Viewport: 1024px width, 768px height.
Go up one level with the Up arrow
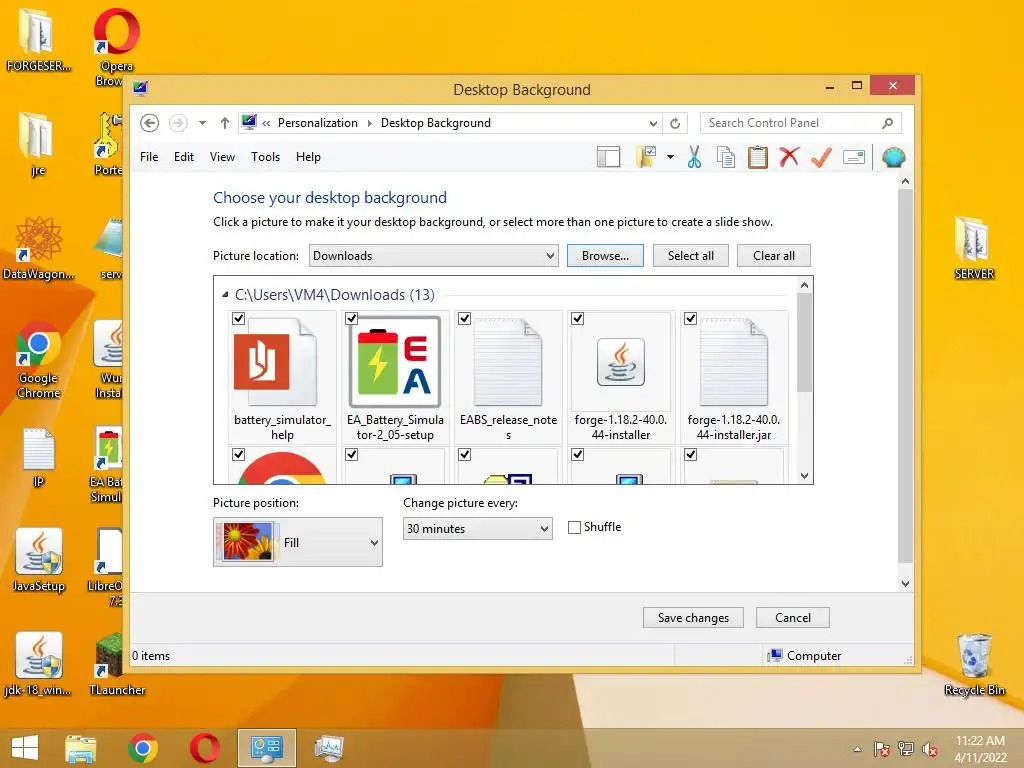point(225,123)
